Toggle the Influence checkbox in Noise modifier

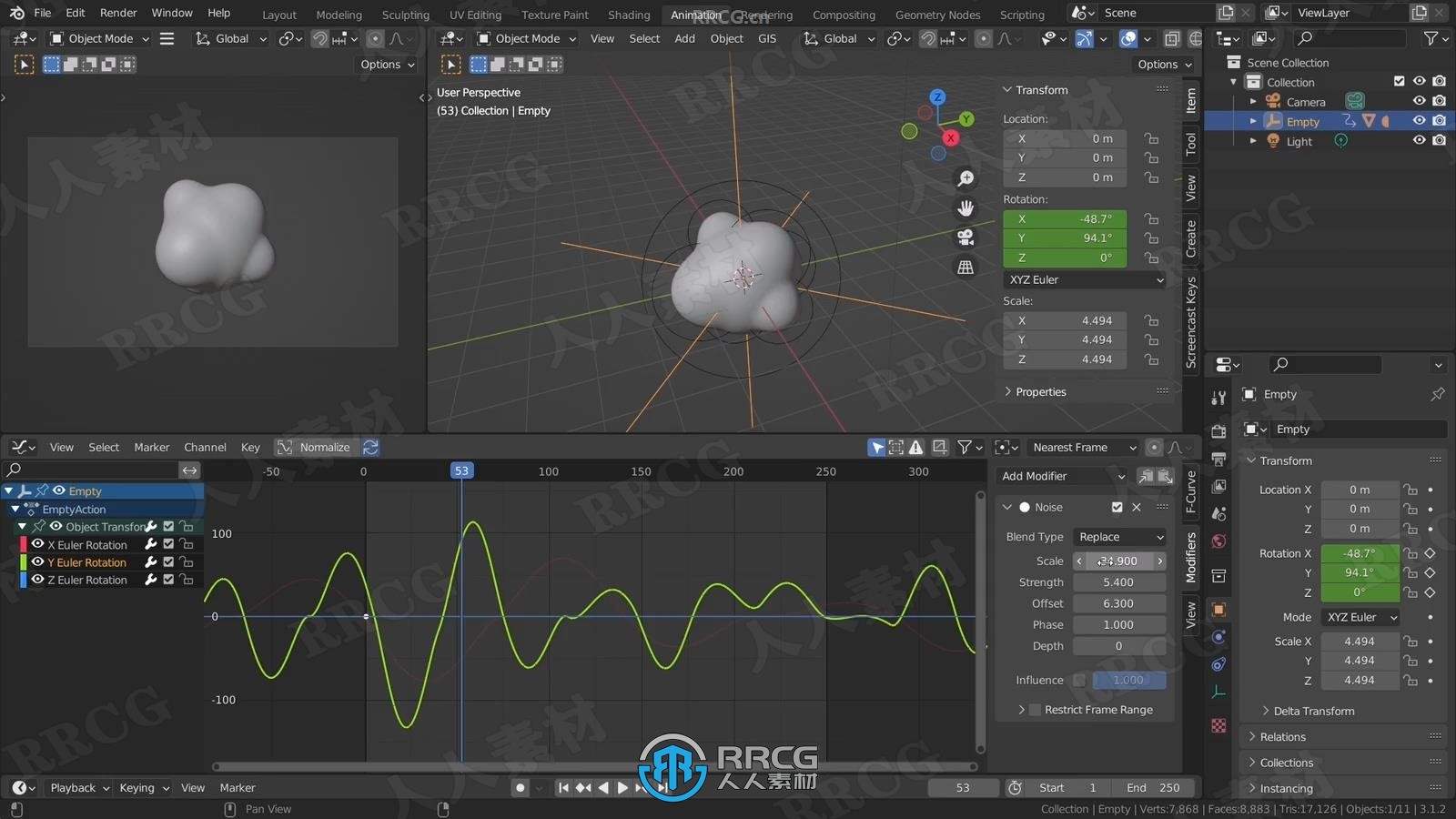[x=1079, y=680]
